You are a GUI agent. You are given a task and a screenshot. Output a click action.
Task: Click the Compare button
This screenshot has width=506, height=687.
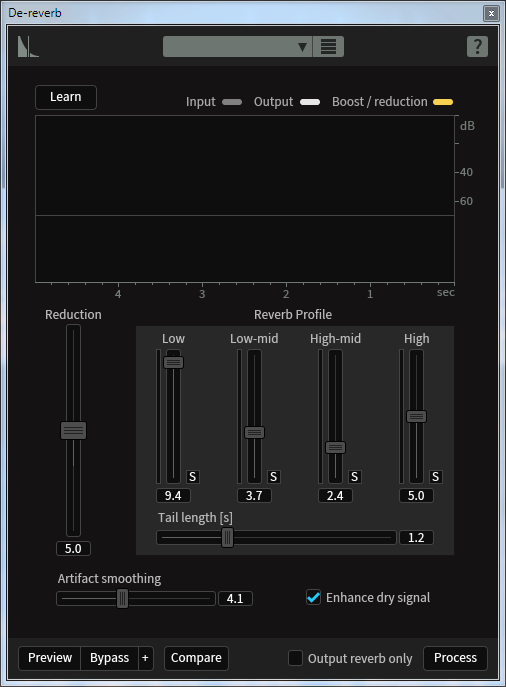click(196, 658)
